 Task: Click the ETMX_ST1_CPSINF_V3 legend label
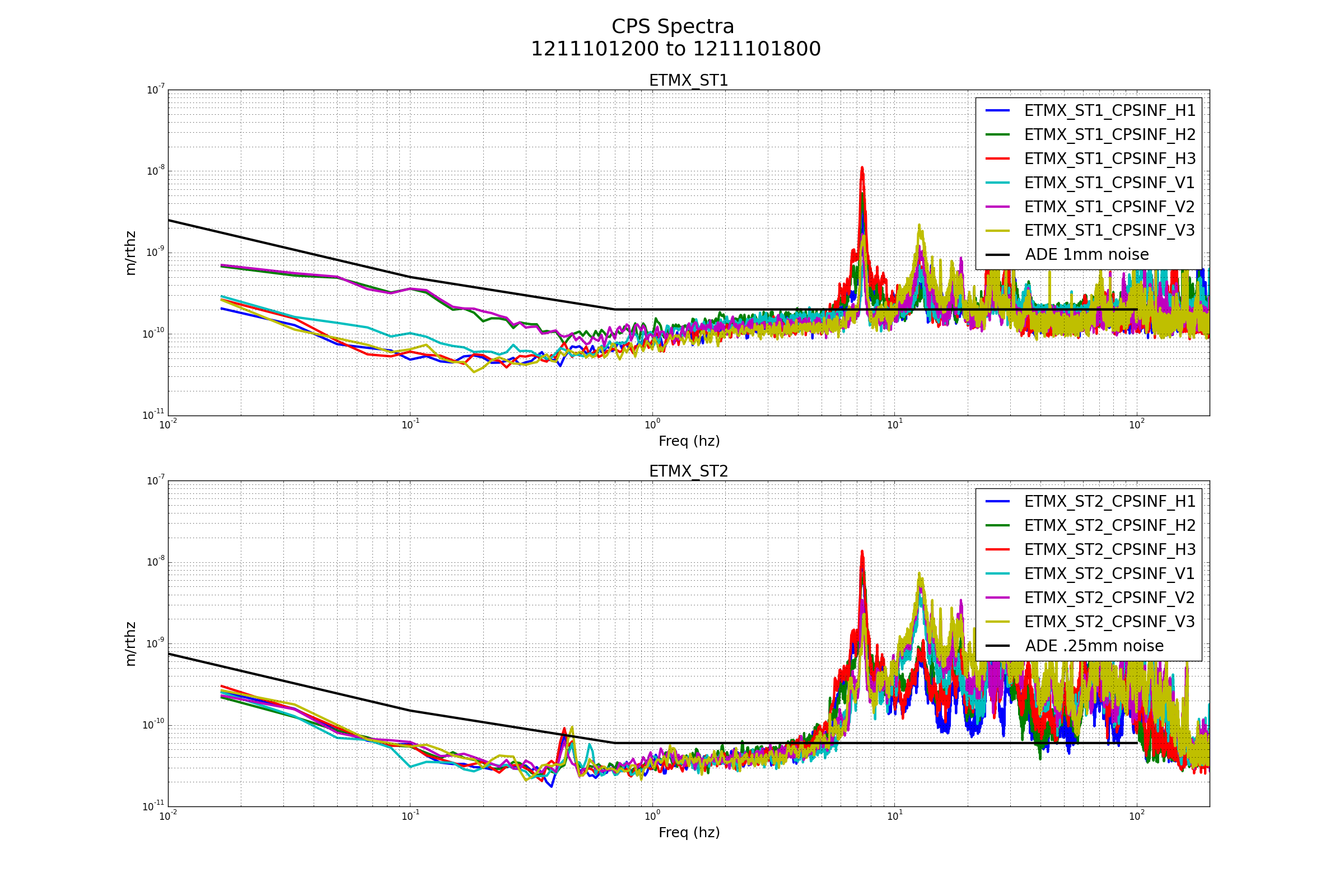[1109, 231]
